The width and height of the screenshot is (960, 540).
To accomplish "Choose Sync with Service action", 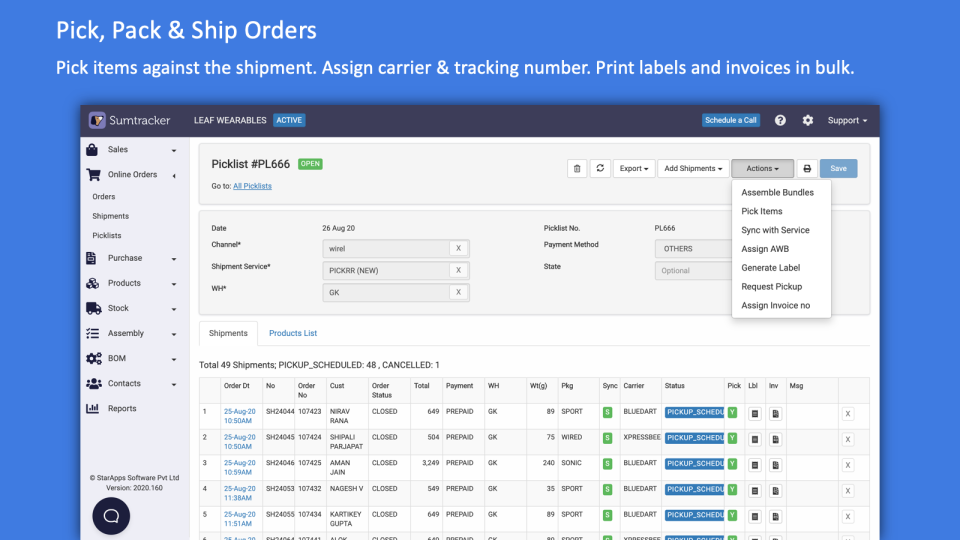I will (775, 230).
